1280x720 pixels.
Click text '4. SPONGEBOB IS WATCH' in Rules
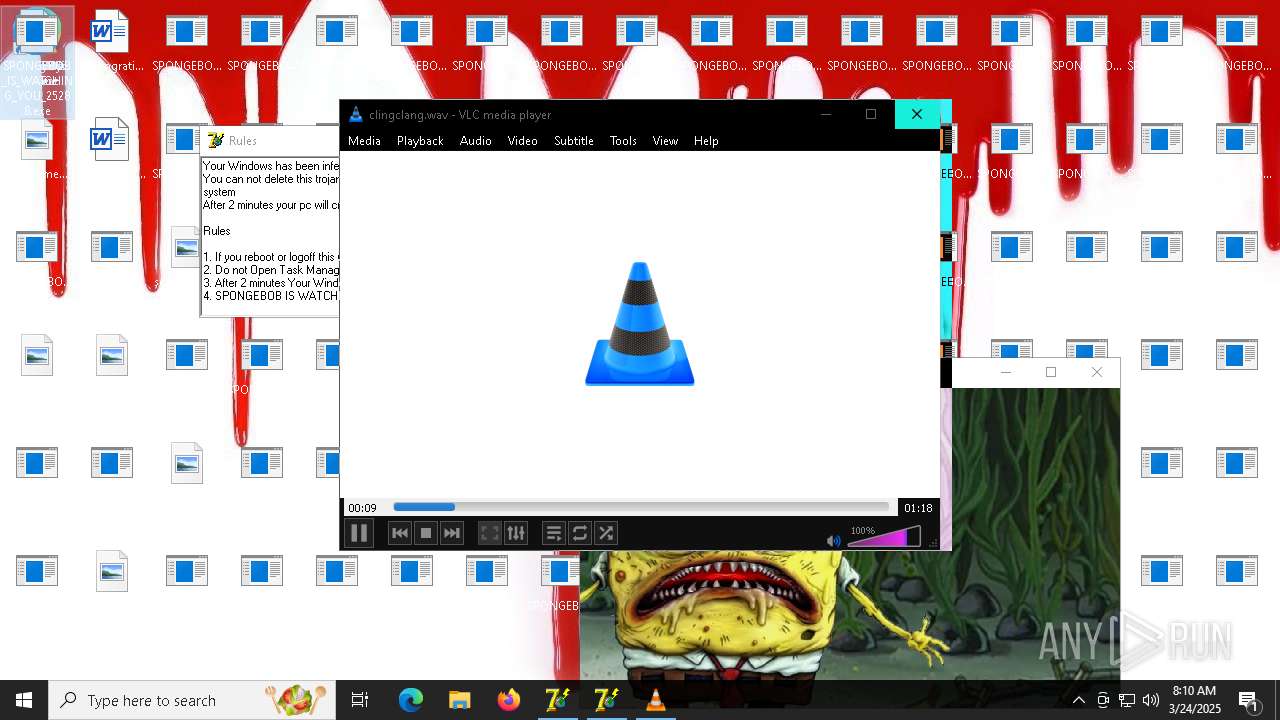271,296
